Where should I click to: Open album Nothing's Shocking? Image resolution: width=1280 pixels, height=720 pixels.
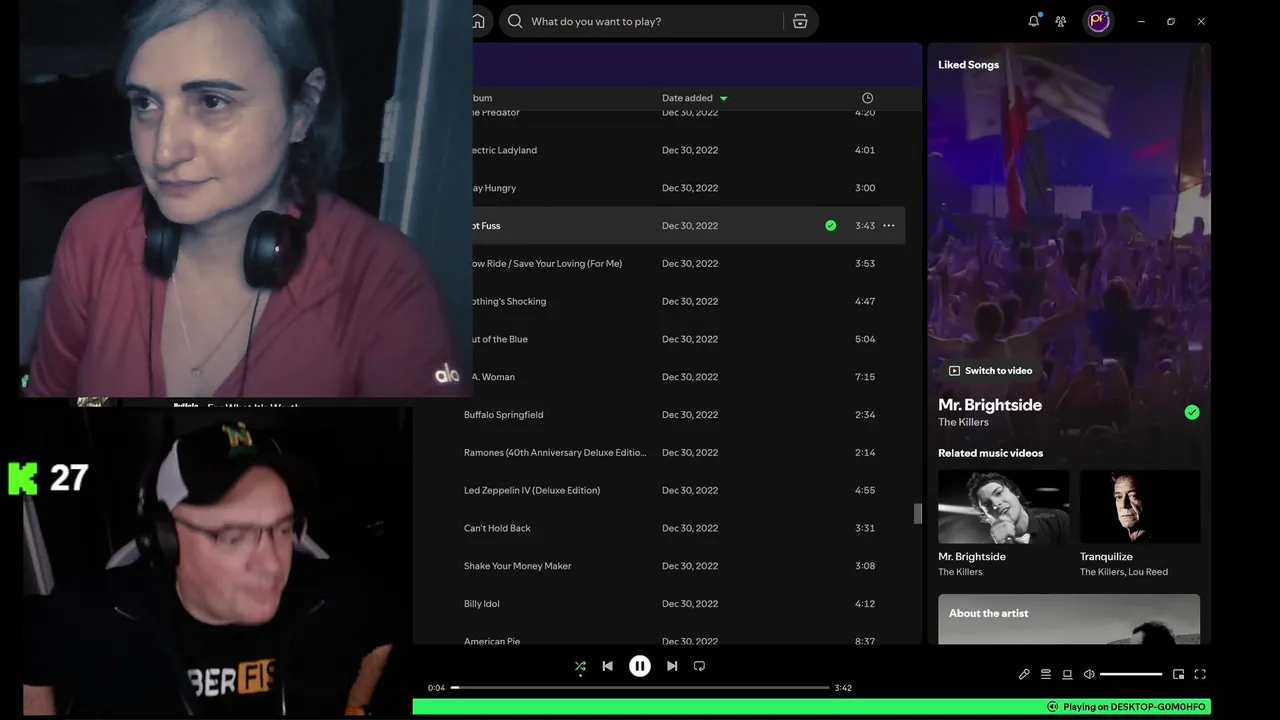point(508,301)
